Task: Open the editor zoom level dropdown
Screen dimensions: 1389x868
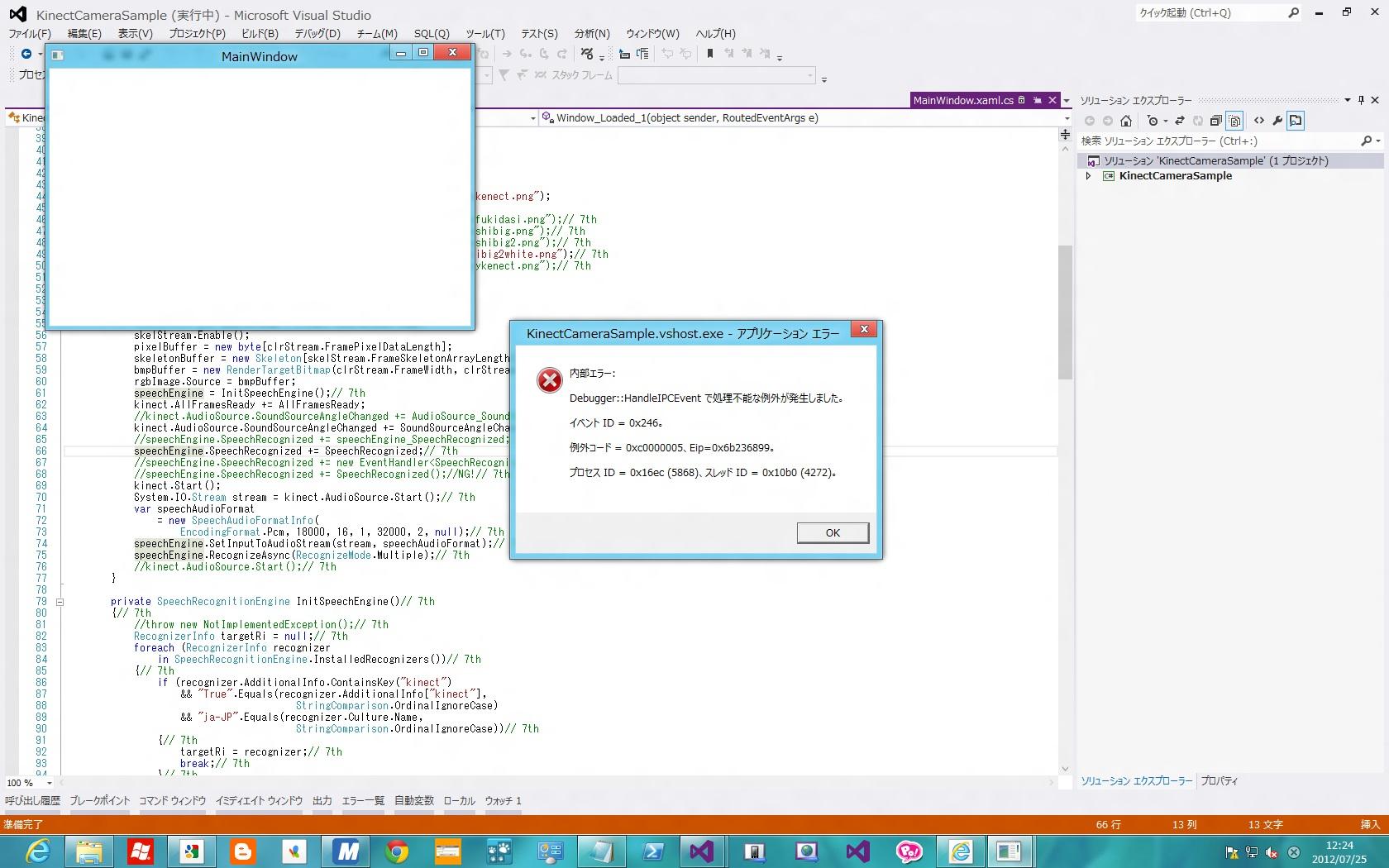Action: [x=50, y=783]
